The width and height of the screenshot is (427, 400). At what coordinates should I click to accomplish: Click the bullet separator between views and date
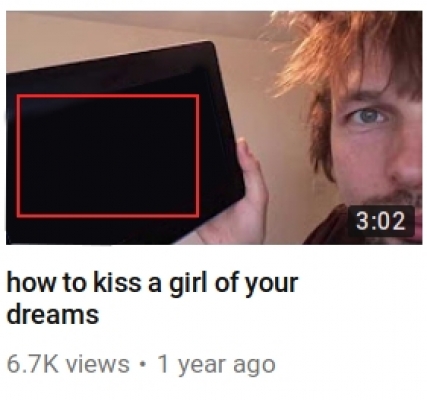143,364
